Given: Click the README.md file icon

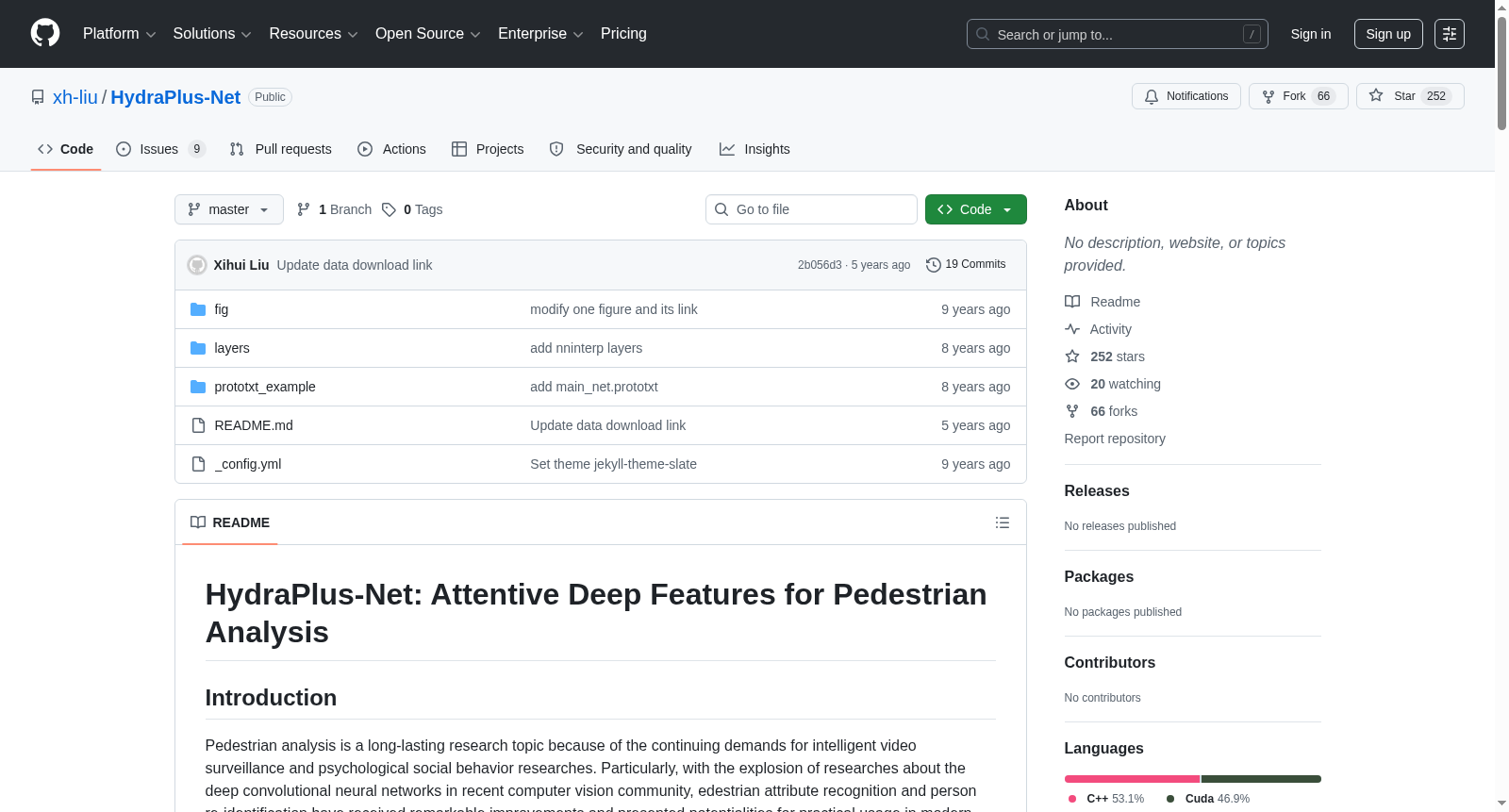Looking at the screenshot, I should [198, 425].
